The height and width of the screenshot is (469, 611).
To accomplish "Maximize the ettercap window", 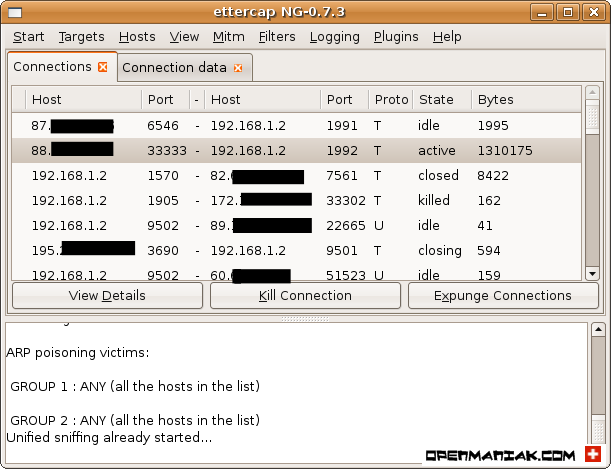I will (567, 13).
